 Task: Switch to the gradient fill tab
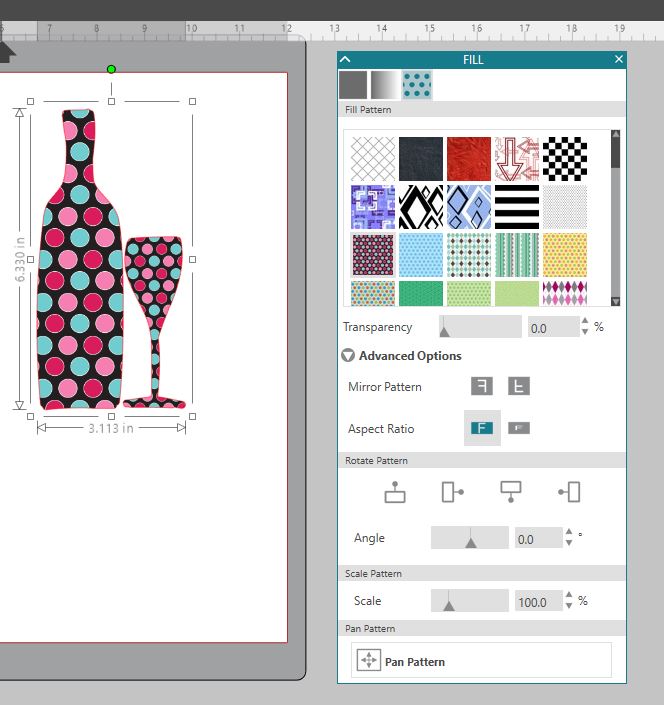(x=384, y=85)
